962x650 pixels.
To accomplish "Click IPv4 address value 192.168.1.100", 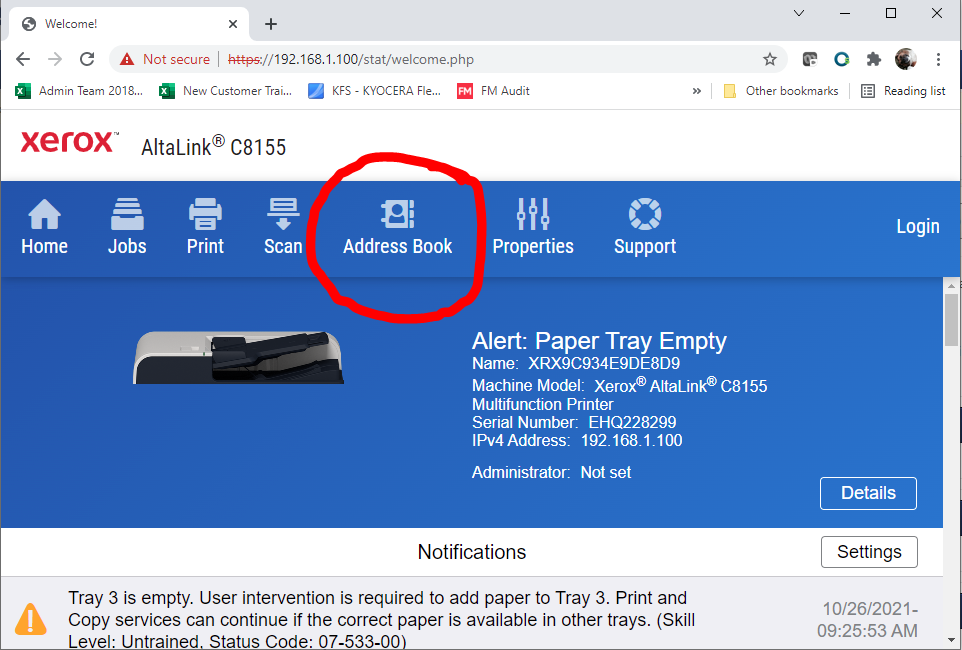I will (x=631, y=441).
